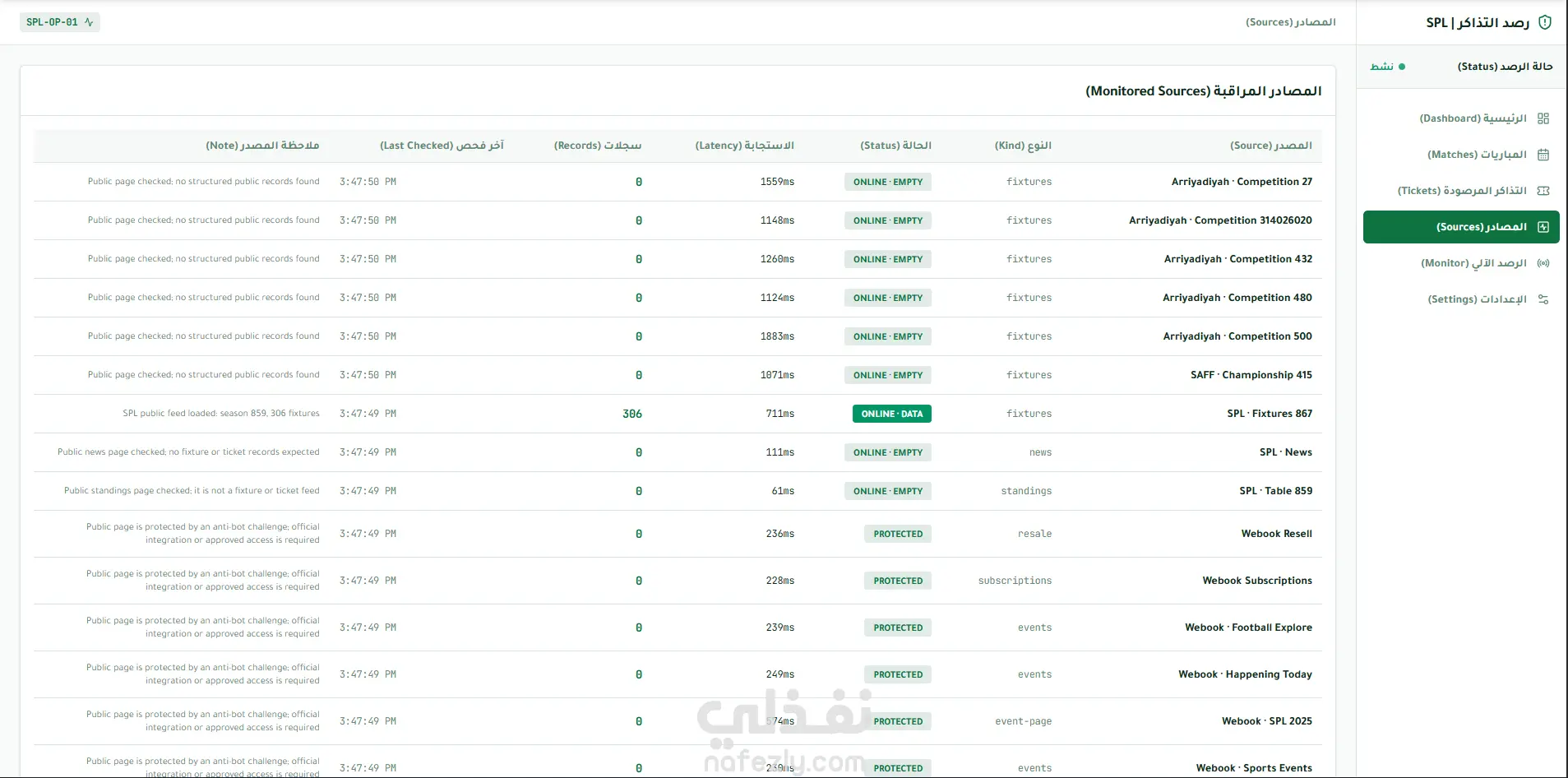Image resolution: width=1568 pixels, height=778 pixels.
Task: Select SPL · Table 859 source name
Action: click(x=1276, y=491)
